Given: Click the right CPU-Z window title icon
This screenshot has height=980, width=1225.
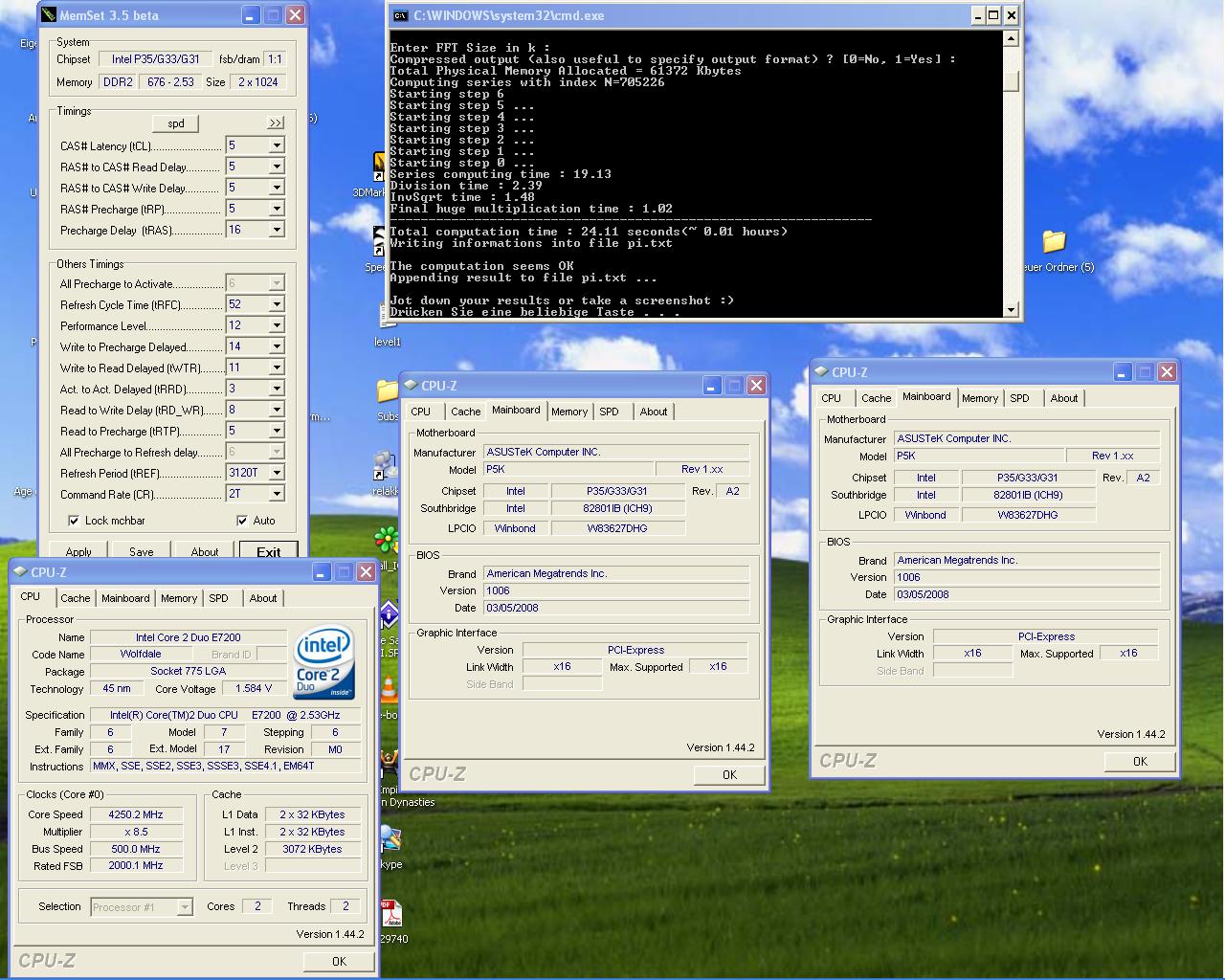Looking at the screenshot, I should point(821,371).
